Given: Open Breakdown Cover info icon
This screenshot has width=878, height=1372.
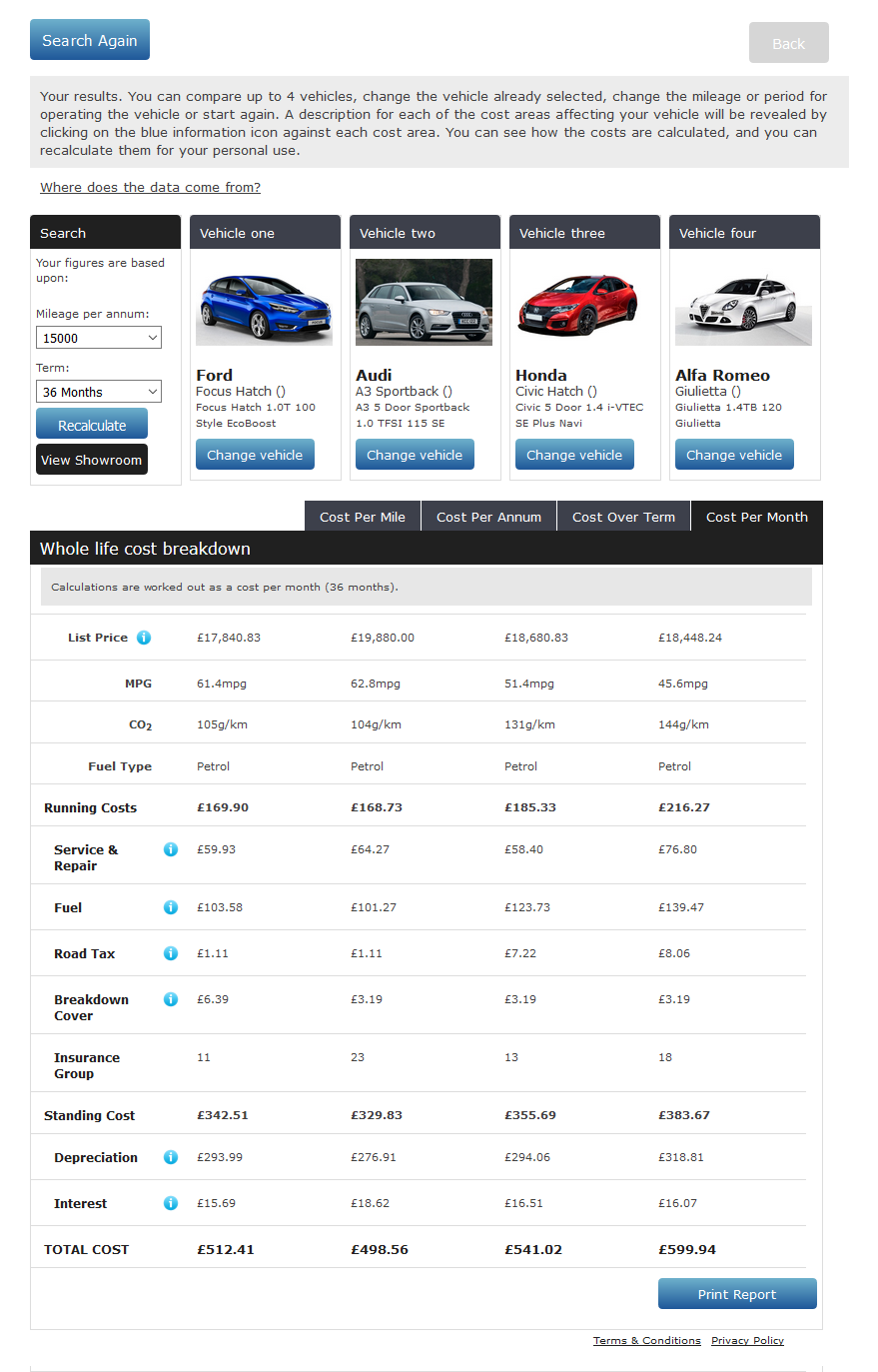Looking at the screenshot, I should coord(171,999).
